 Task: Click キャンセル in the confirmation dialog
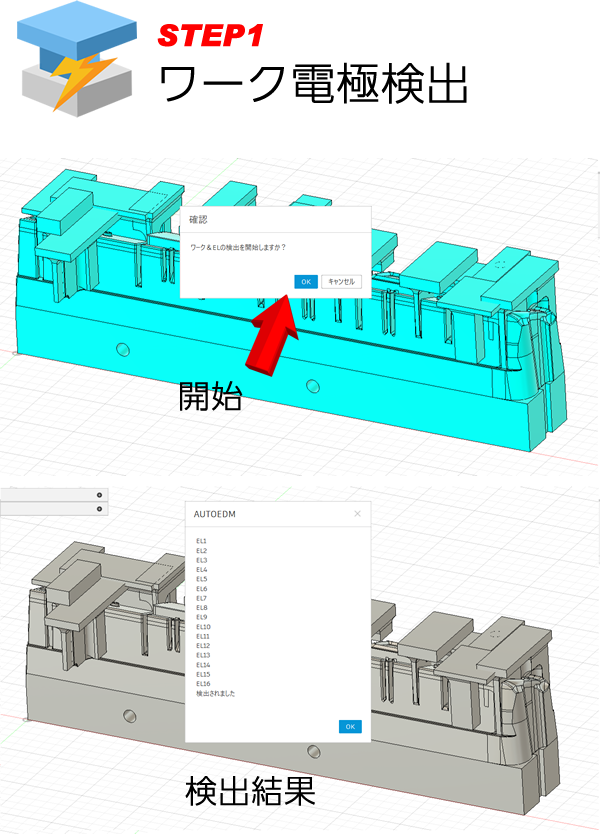pyautogui.click(x=341, y=282)
